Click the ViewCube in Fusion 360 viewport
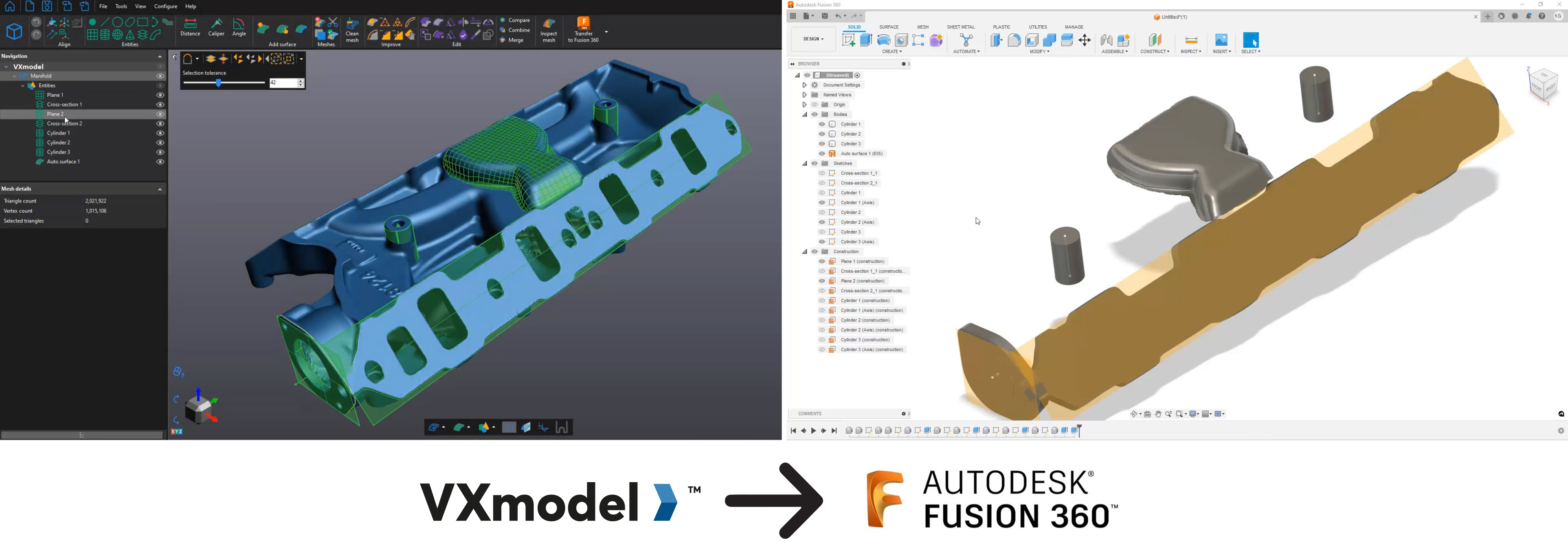This screenshot has height=560, width=1568. (x=1543, y=85)
